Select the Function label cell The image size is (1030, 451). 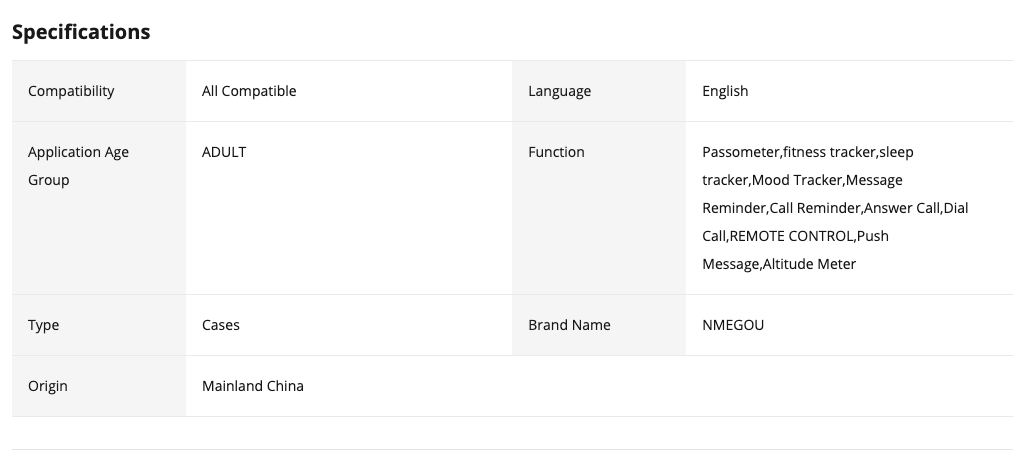(556, 152)
